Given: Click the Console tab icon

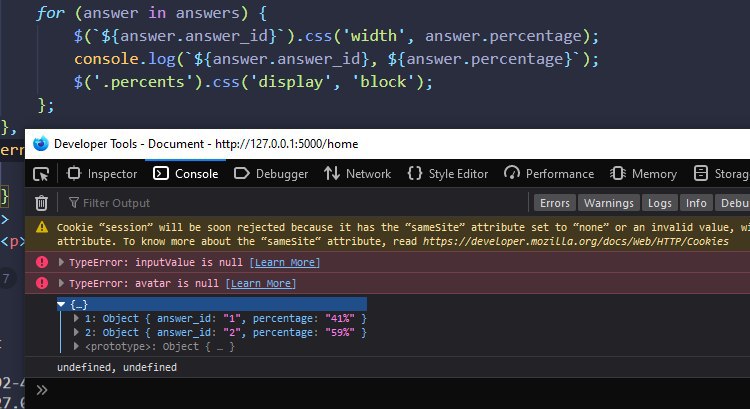Looking at the screenshot, I should pos(161,173).
